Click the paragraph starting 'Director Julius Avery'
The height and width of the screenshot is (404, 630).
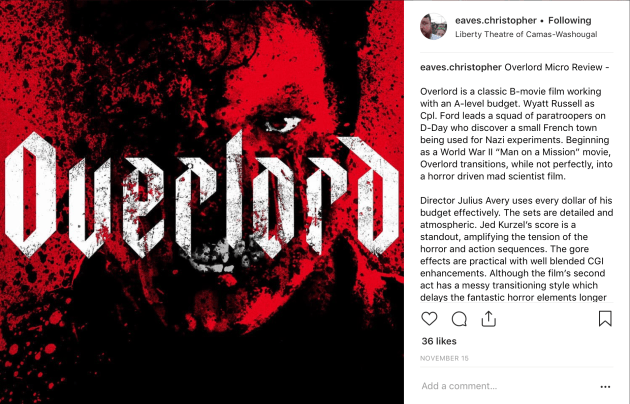pos(516,249)
